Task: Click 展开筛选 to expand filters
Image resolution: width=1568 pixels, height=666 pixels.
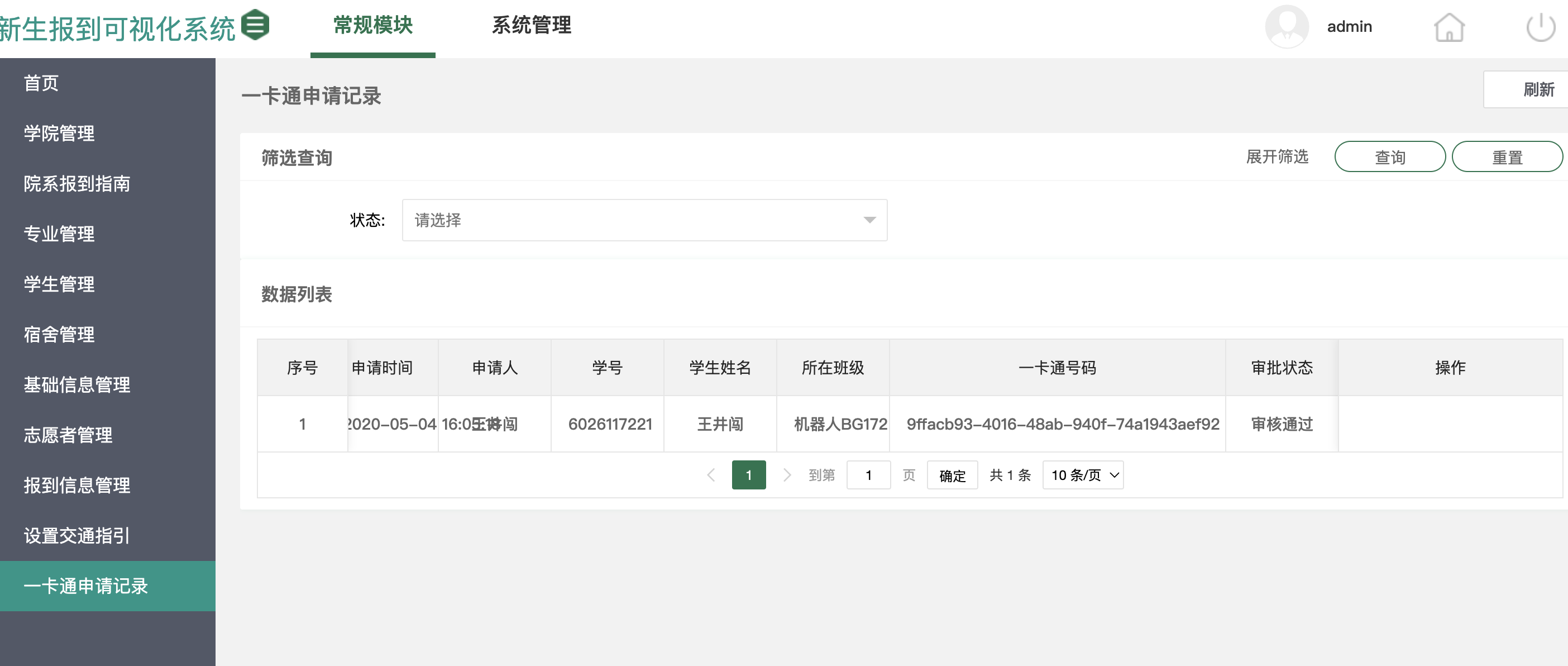Action: tap(1277, 157)
